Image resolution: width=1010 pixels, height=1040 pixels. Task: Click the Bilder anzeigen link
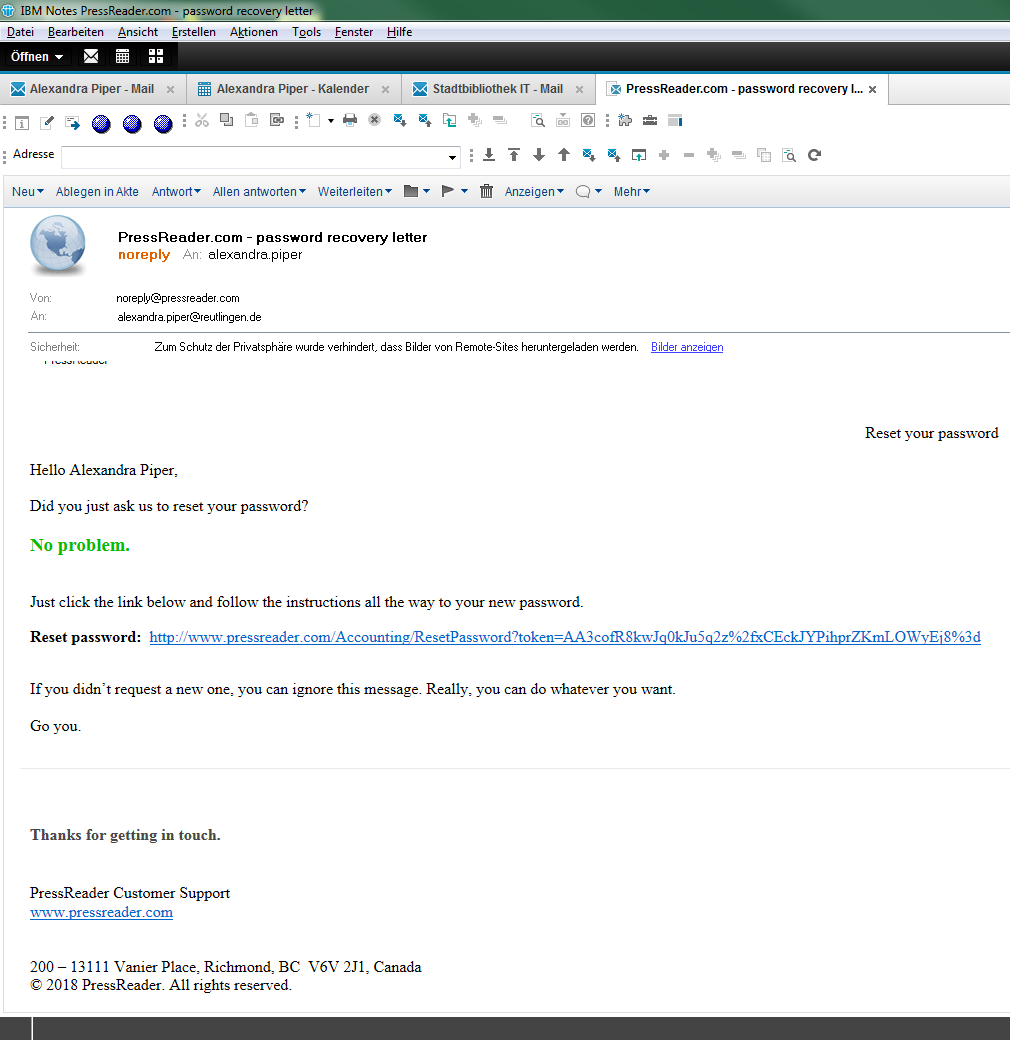click(x=686, y=347)
